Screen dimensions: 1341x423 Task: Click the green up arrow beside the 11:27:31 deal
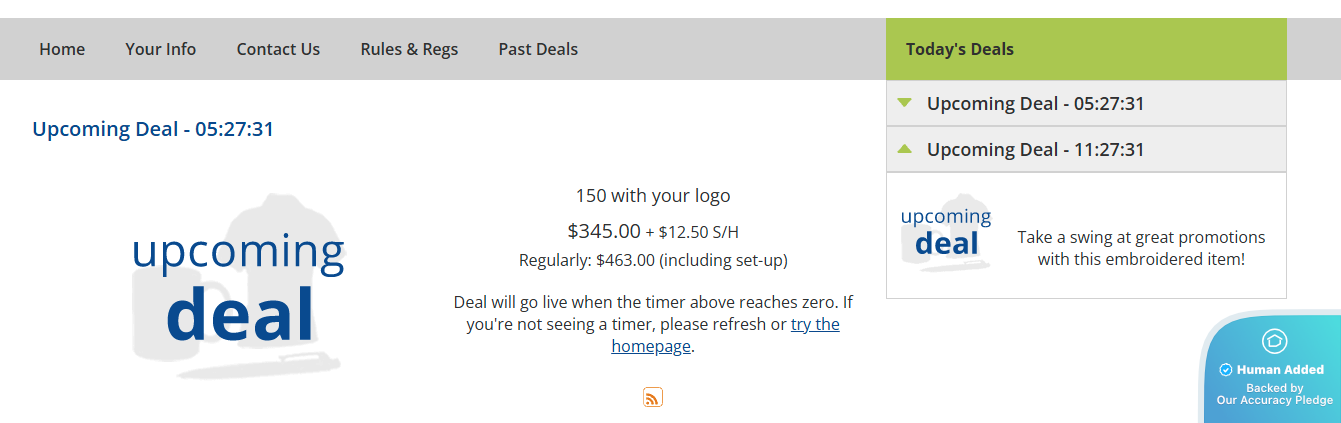(905, 149)
